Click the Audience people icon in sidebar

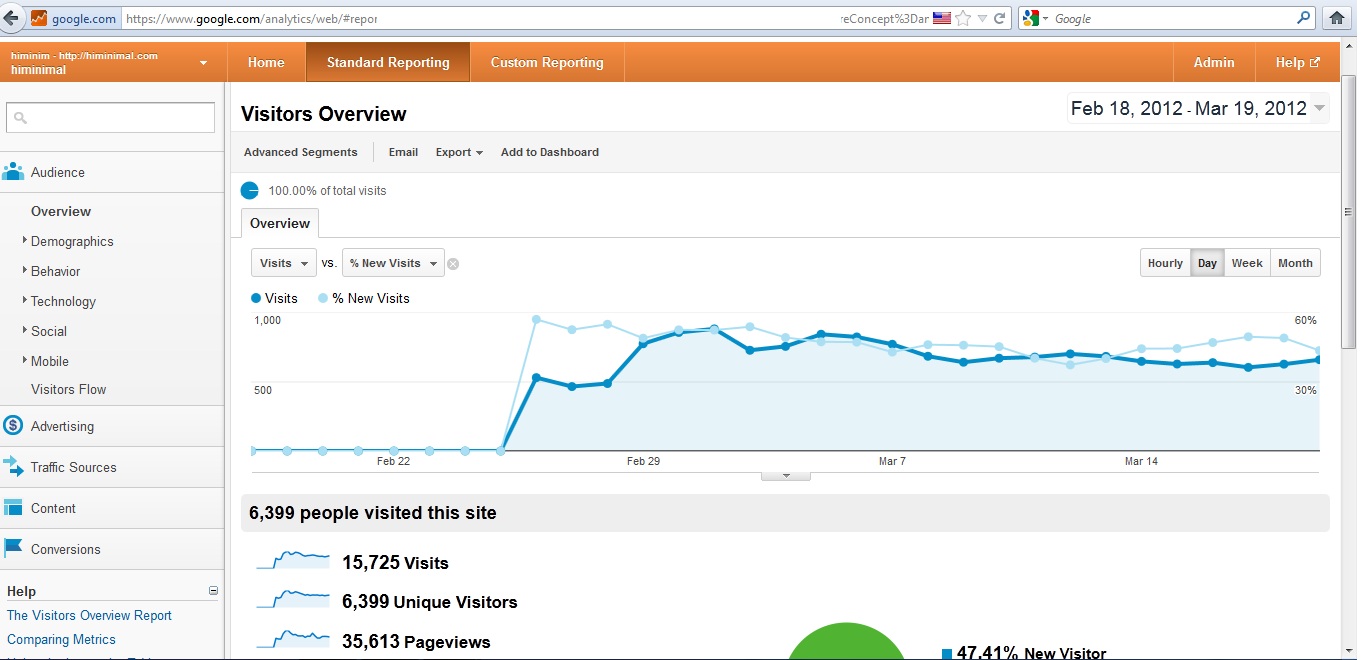click(x=13, y=172)
